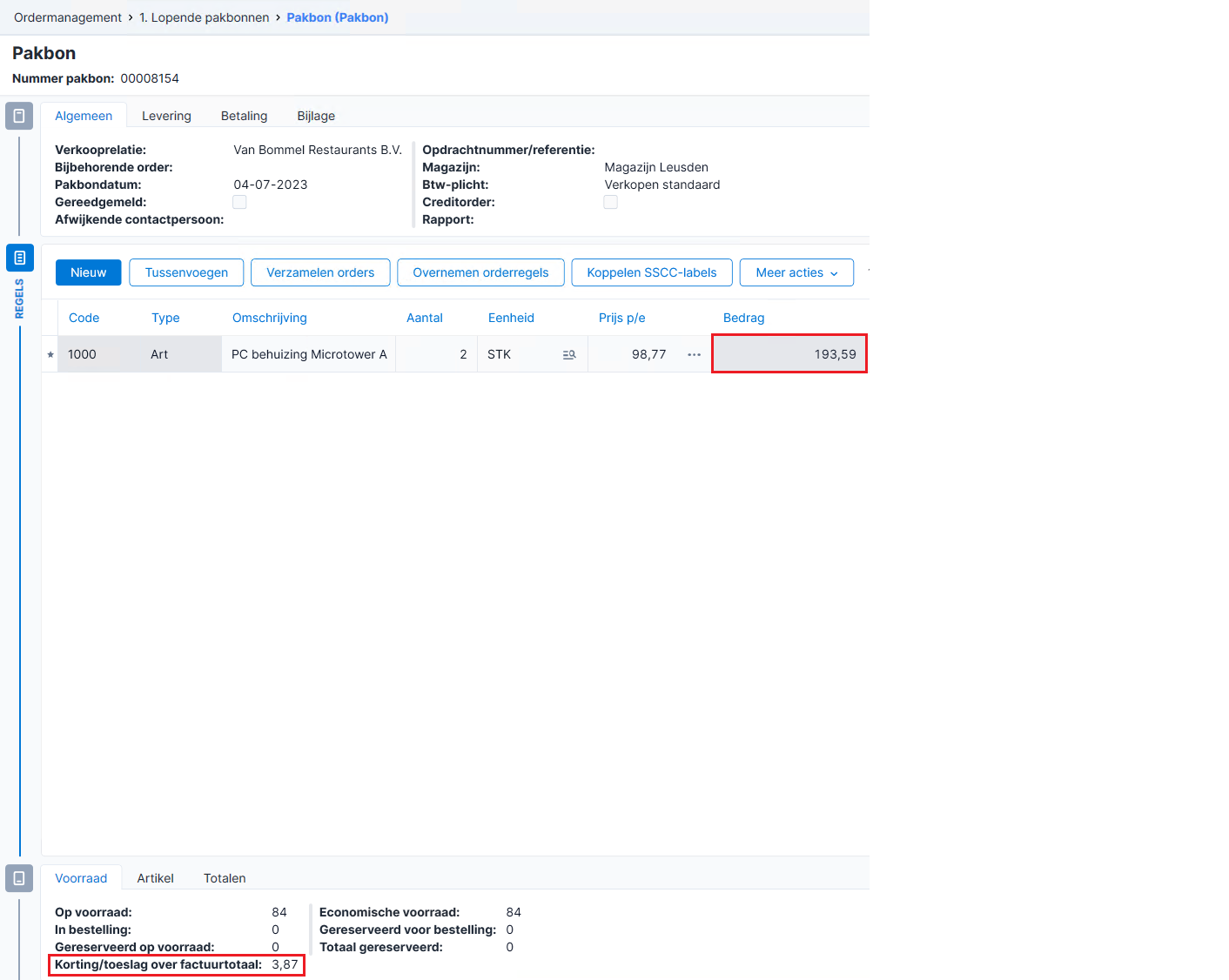This screenshot has height=980, width=1229.
Task: Open the unit lookup icon beside STK
Action: 569,354
